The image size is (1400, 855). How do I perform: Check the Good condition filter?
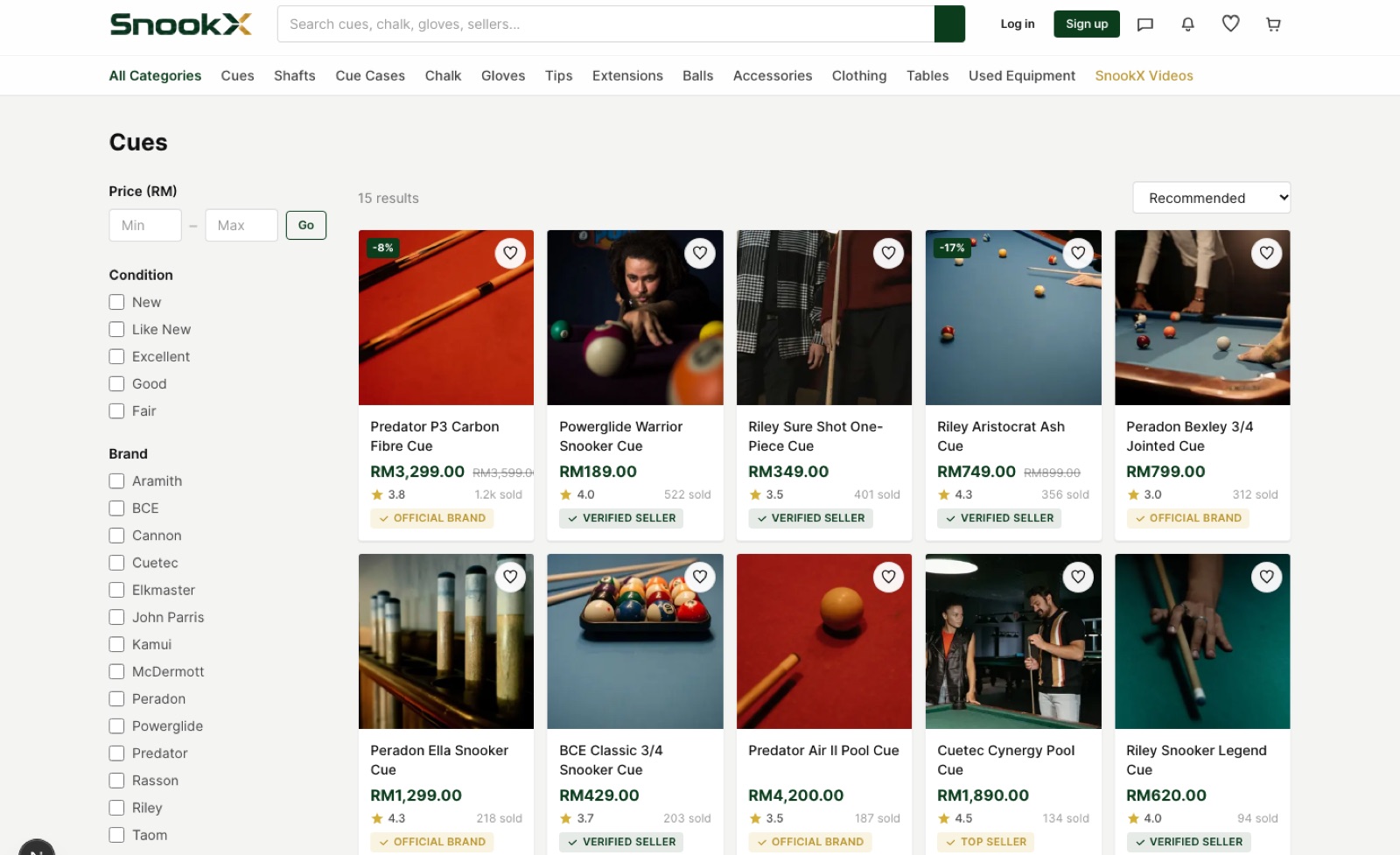pyautogui.click(x=116, y=383)
